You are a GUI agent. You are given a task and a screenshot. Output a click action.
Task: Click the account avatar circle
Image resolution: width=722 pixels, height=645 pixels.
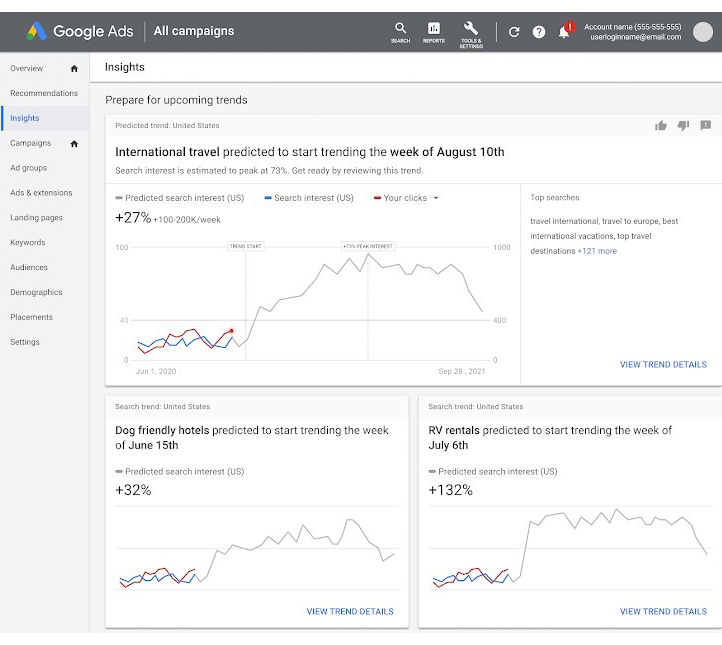[703, 32]
